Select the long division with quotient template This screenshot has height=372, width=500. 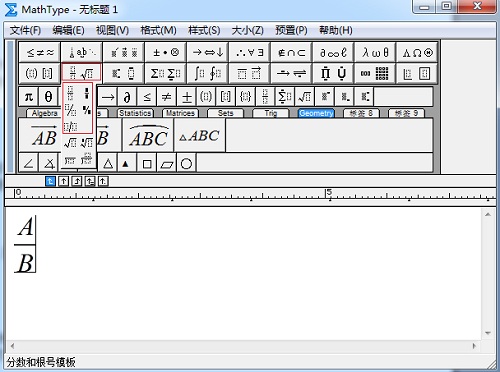click(87, 160)
